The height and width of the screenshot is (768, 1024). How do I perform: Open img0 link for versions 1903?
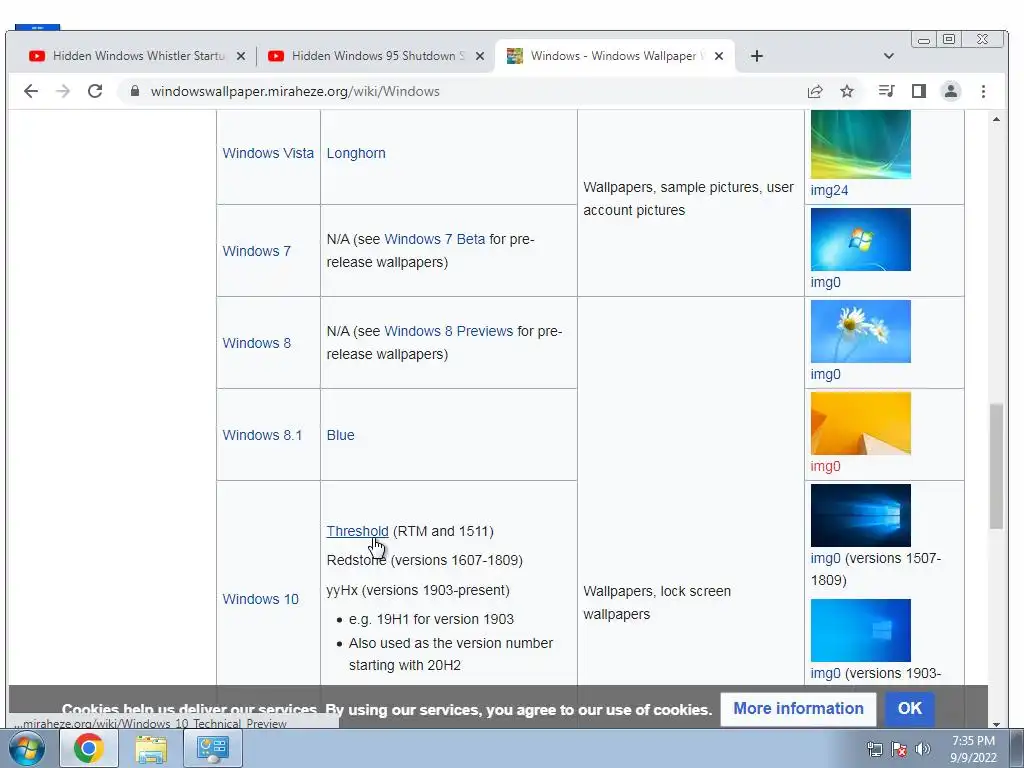[825, 673]
